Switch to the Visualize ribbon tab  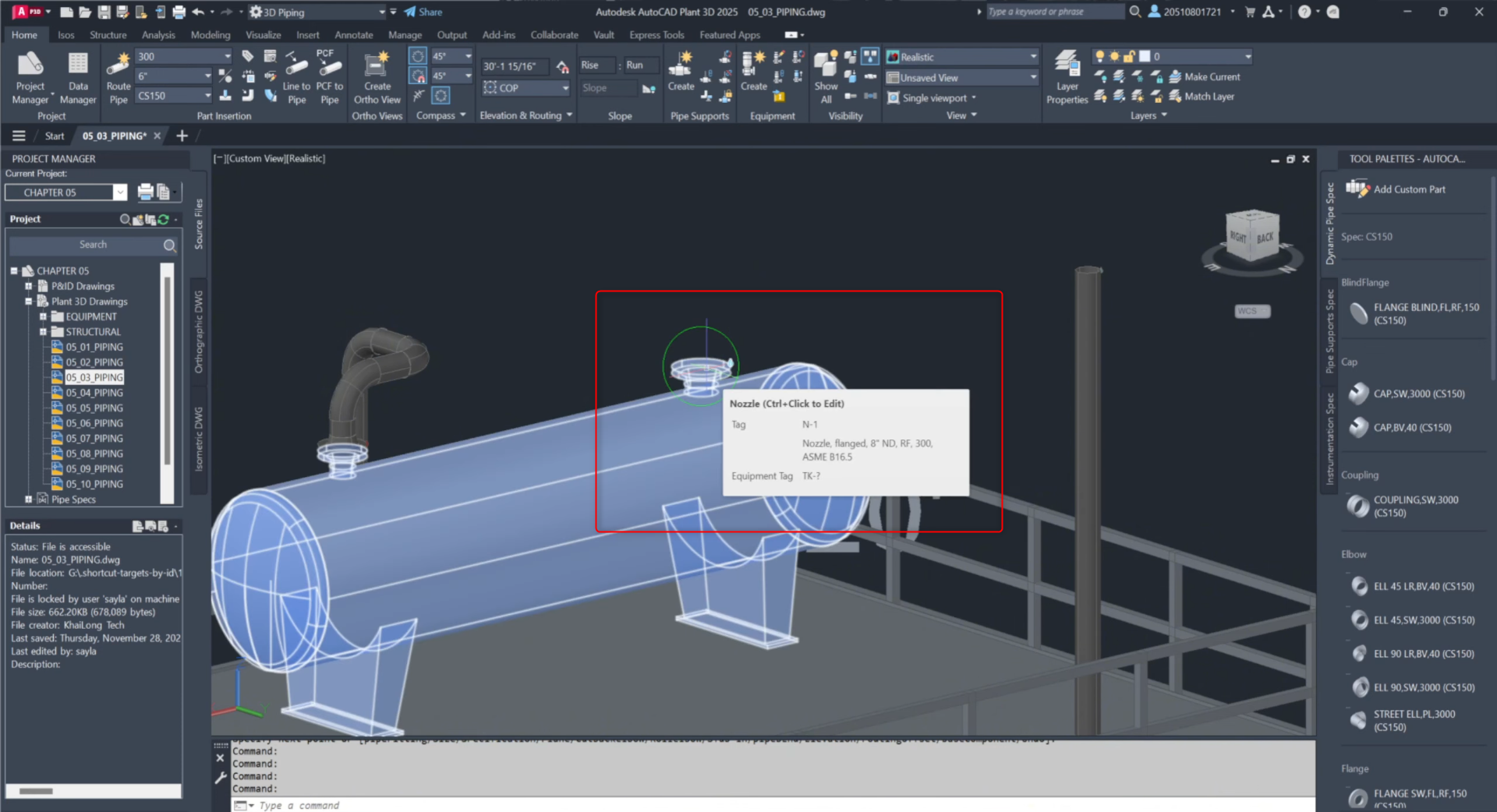coord(264,35)
